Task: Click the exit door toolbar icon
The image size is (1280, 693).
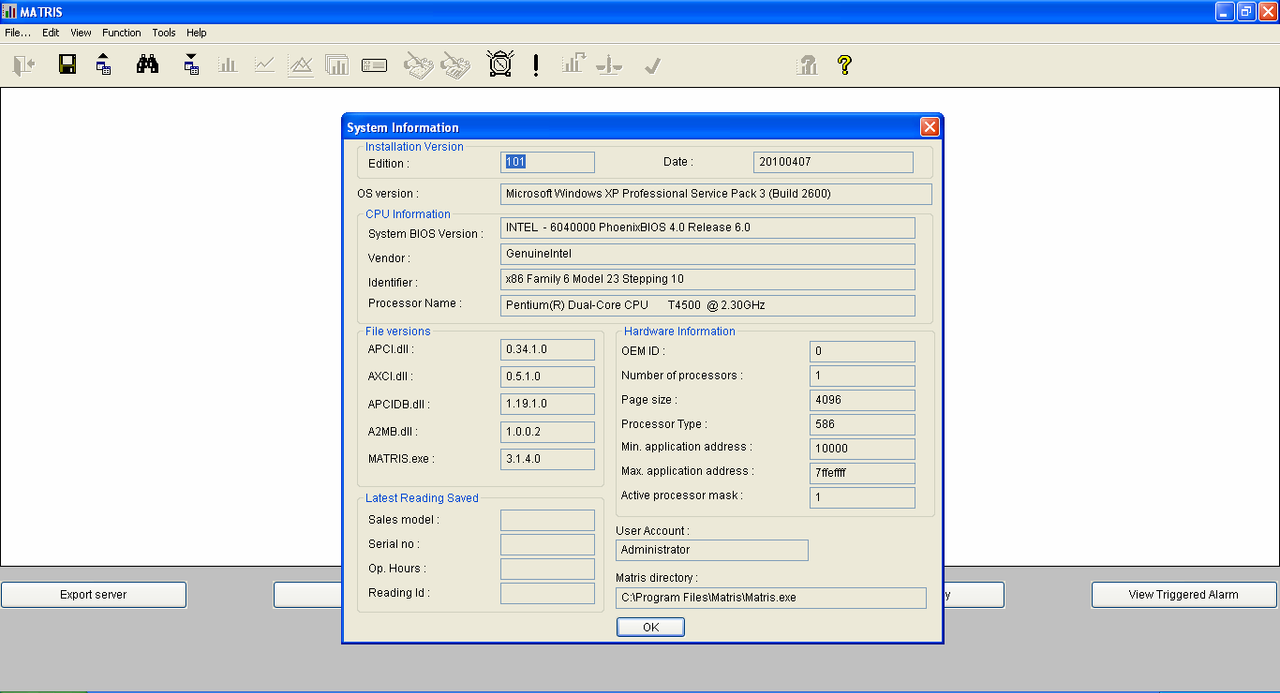Action: point(24,65)
